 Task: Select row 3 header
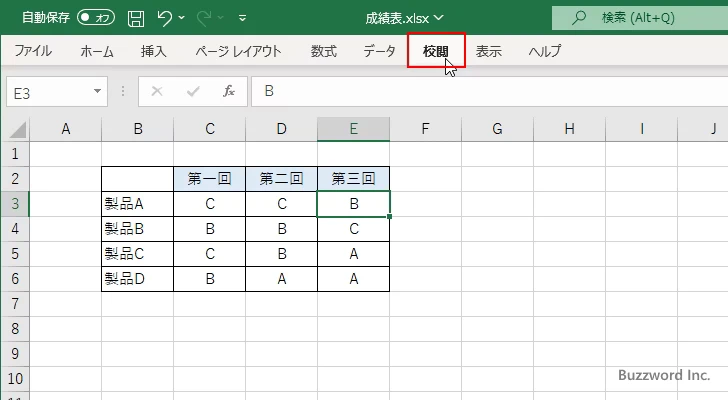(x=15, y=204)
